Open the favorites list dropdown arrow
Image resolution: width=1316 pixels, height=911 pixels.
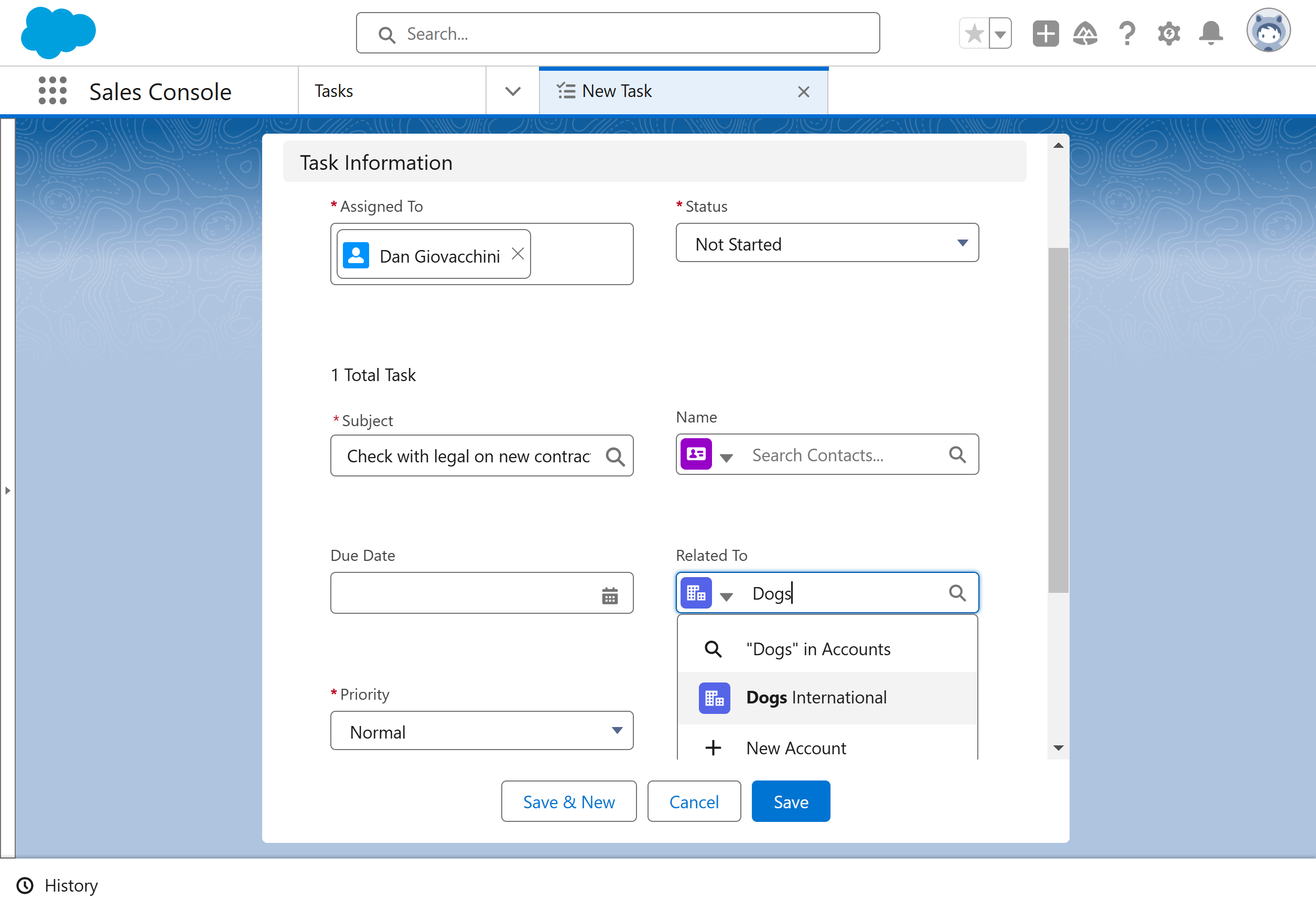click(x=1000, y=34)
